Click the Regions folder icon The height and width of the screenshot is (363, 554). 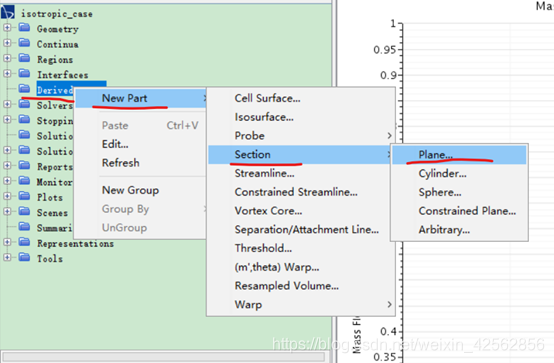(24, 58)
